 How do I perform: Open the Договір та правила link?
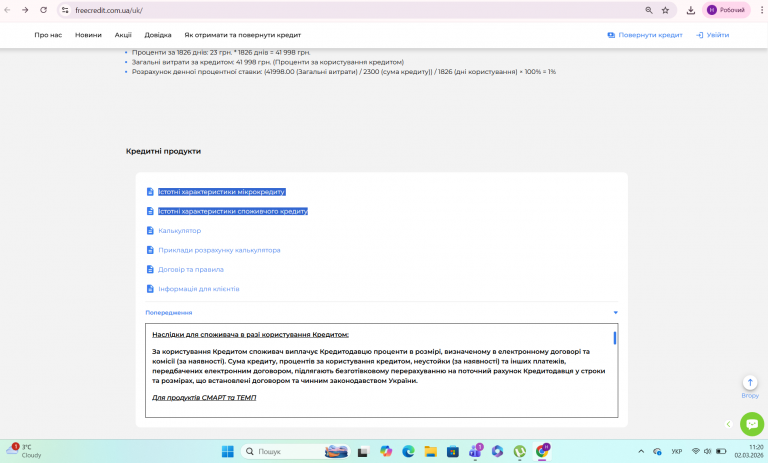click(191, 269)
